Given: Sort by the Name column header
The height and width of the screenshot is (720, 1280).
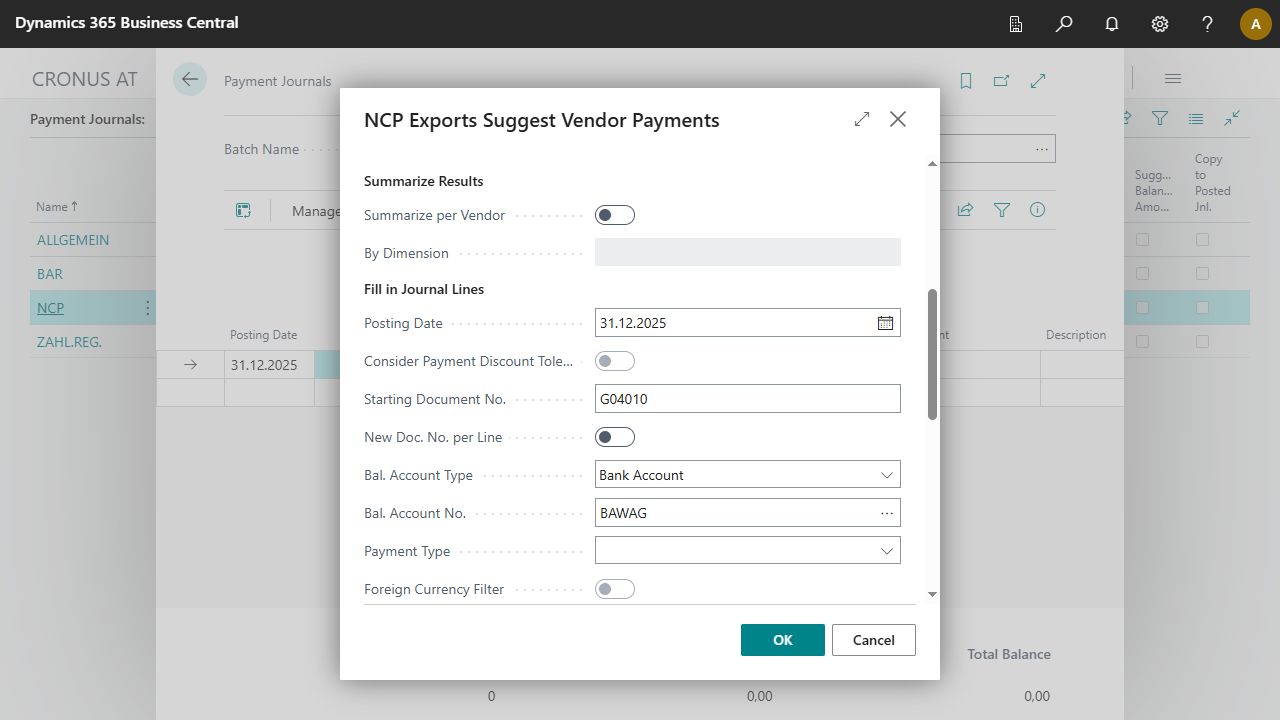Looking at the screenshot, I should (56, 207).
